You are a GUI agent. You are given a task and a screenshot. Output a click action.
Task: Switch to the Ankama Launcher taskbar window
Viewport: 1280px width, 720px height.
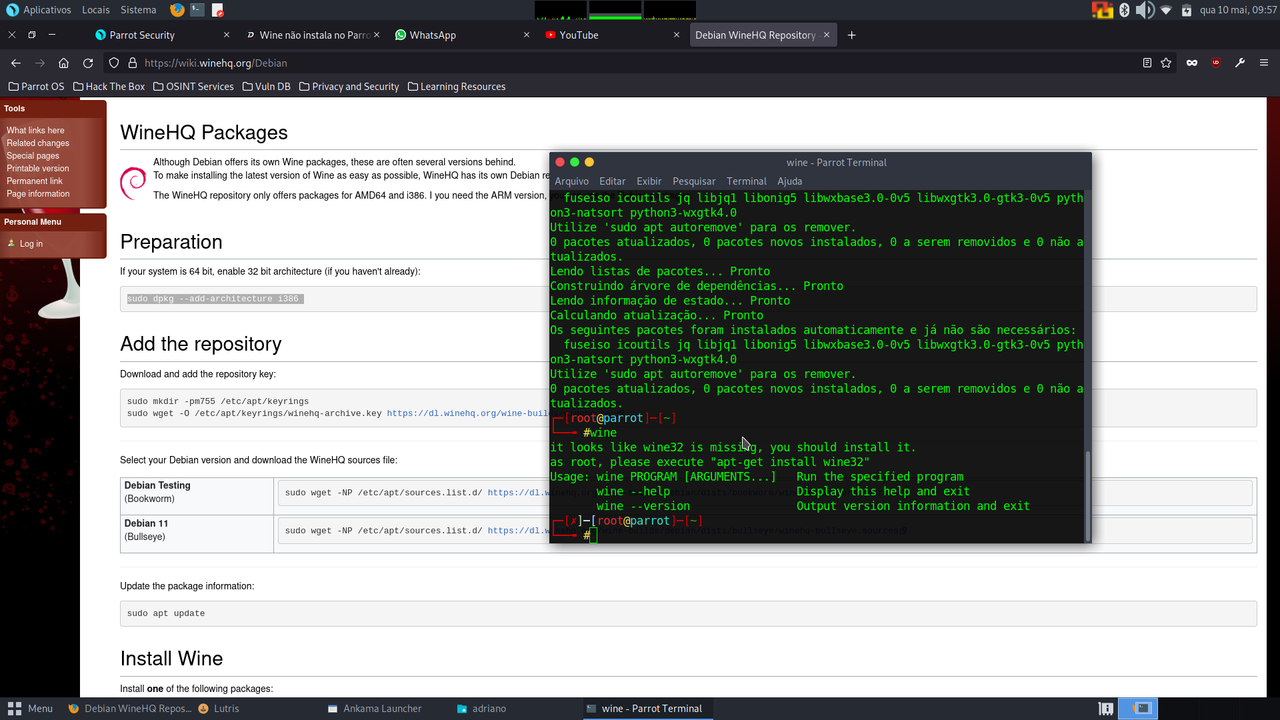pyautogui.click(x=375, y=708)
